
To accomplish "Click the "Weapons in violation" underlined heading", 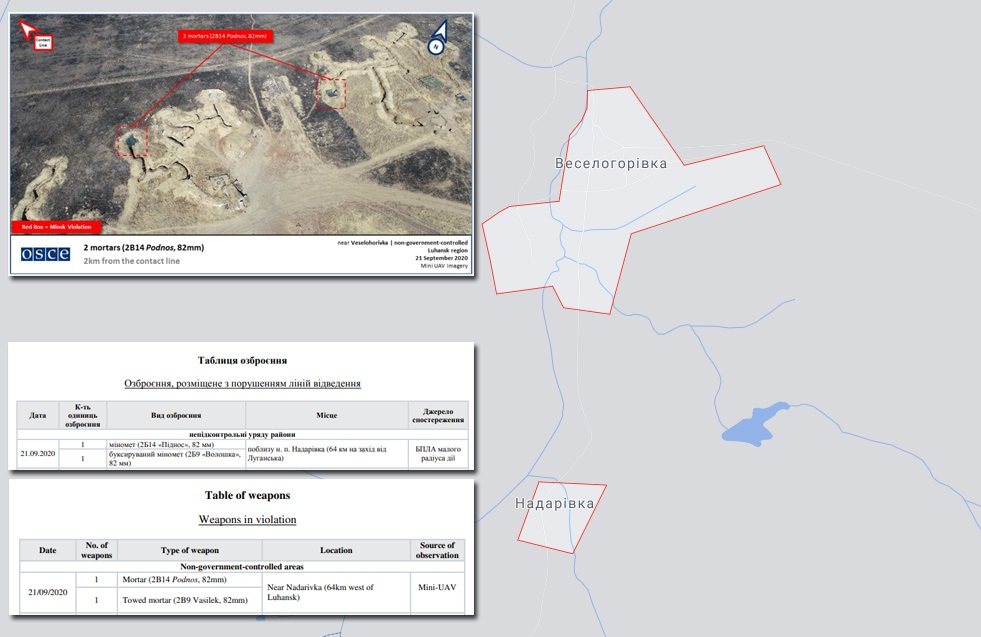I will pos(246,519).
